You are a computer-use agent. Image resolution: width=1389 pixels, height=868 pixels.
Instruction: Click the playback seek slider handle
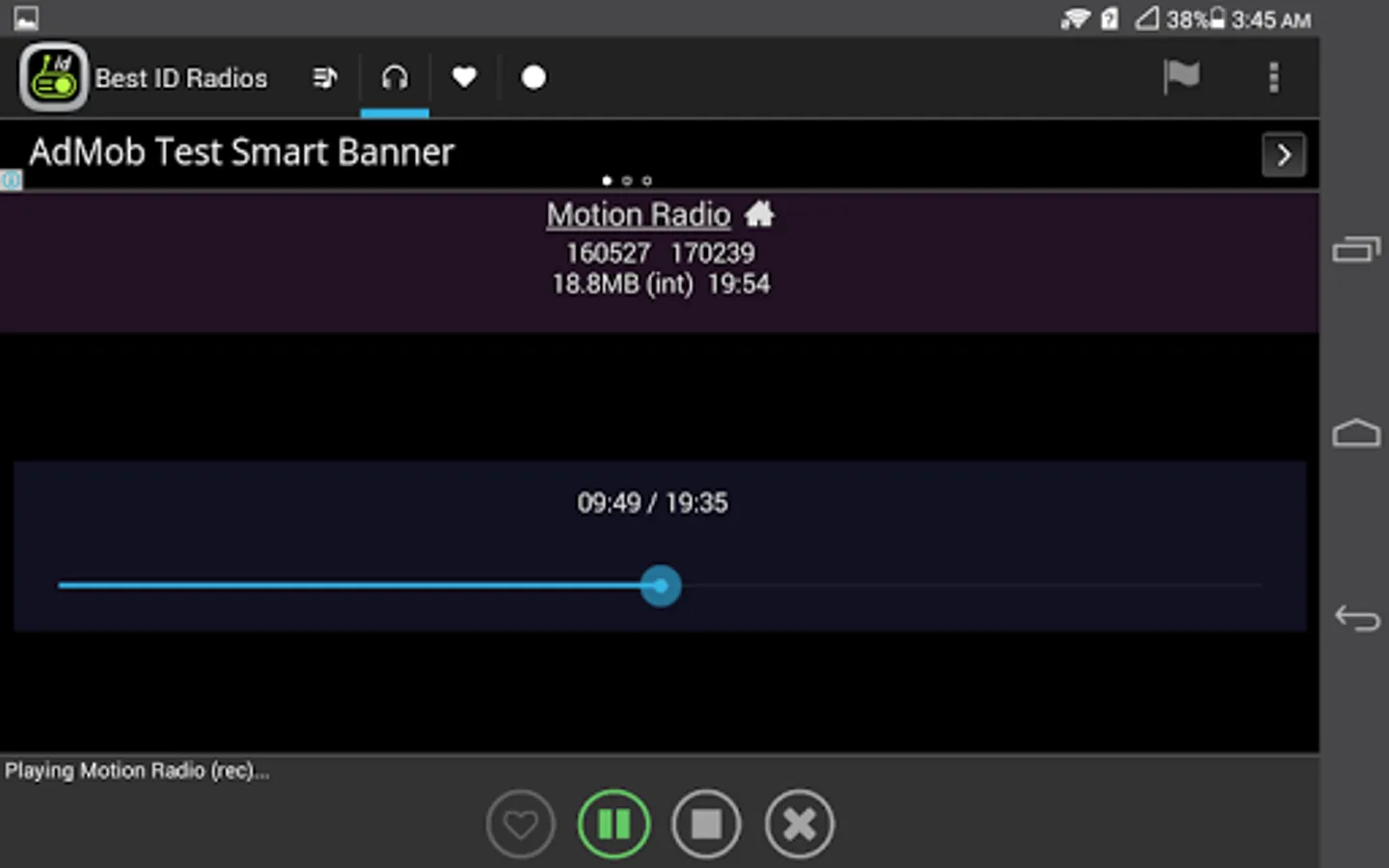tap(661, 585)
